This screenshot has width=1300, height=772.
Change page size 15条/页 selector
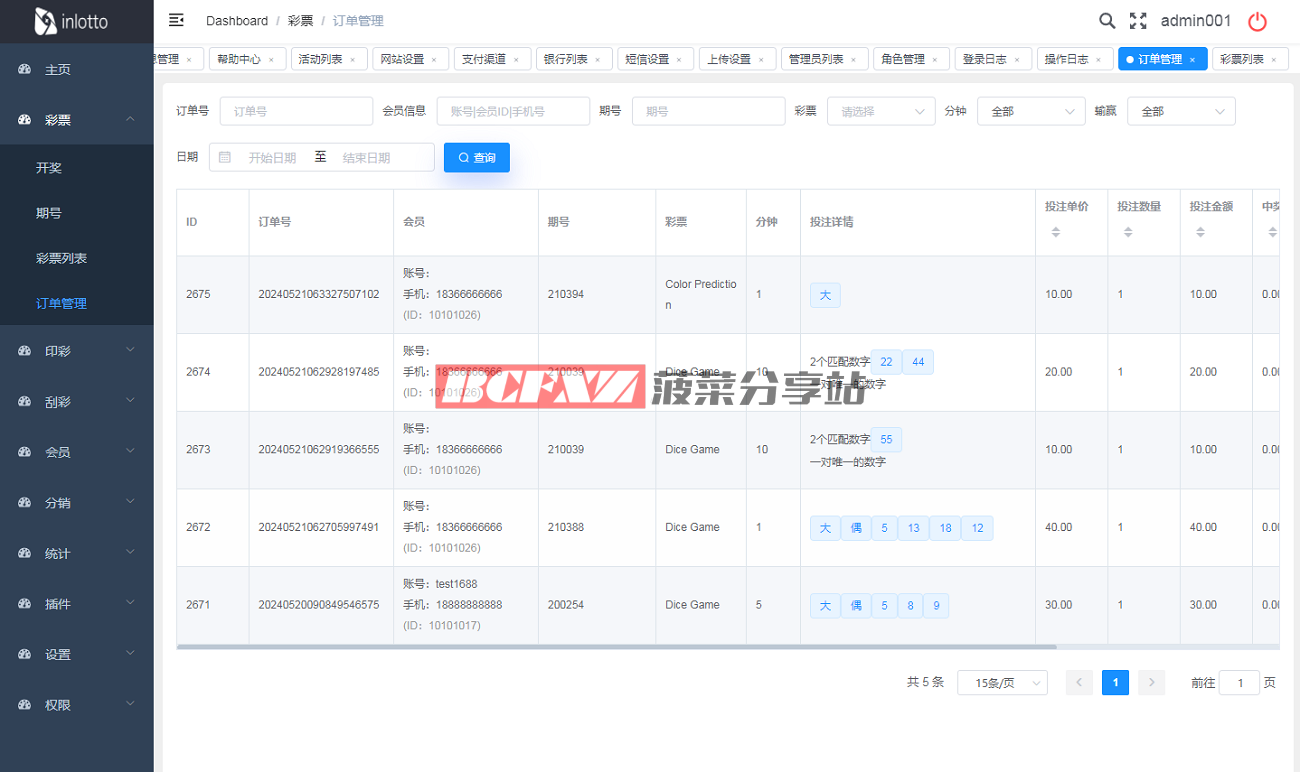point(1002,682)
